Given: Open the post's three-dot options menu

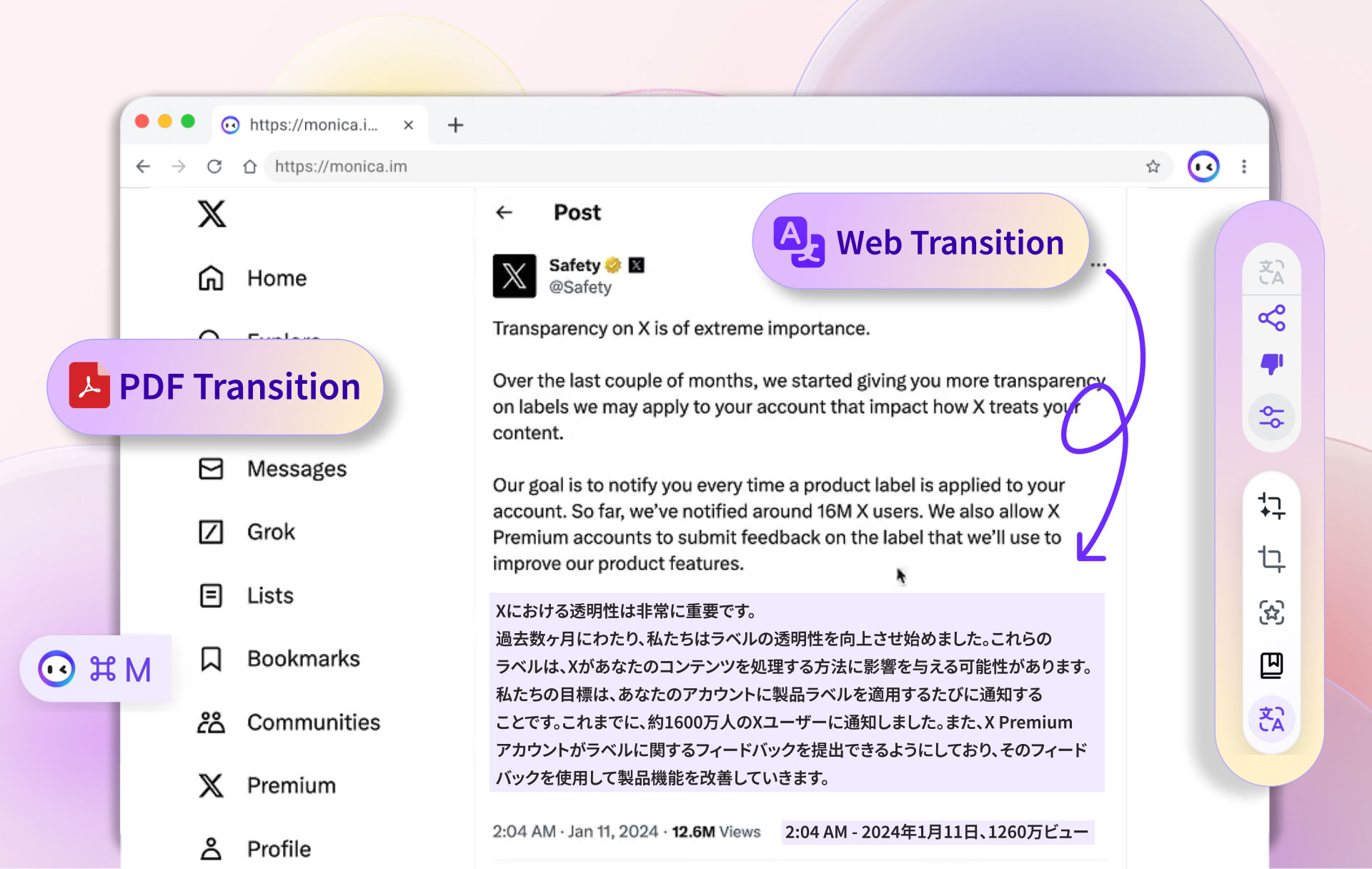Looking at the screenshot, I should 1098,265.
